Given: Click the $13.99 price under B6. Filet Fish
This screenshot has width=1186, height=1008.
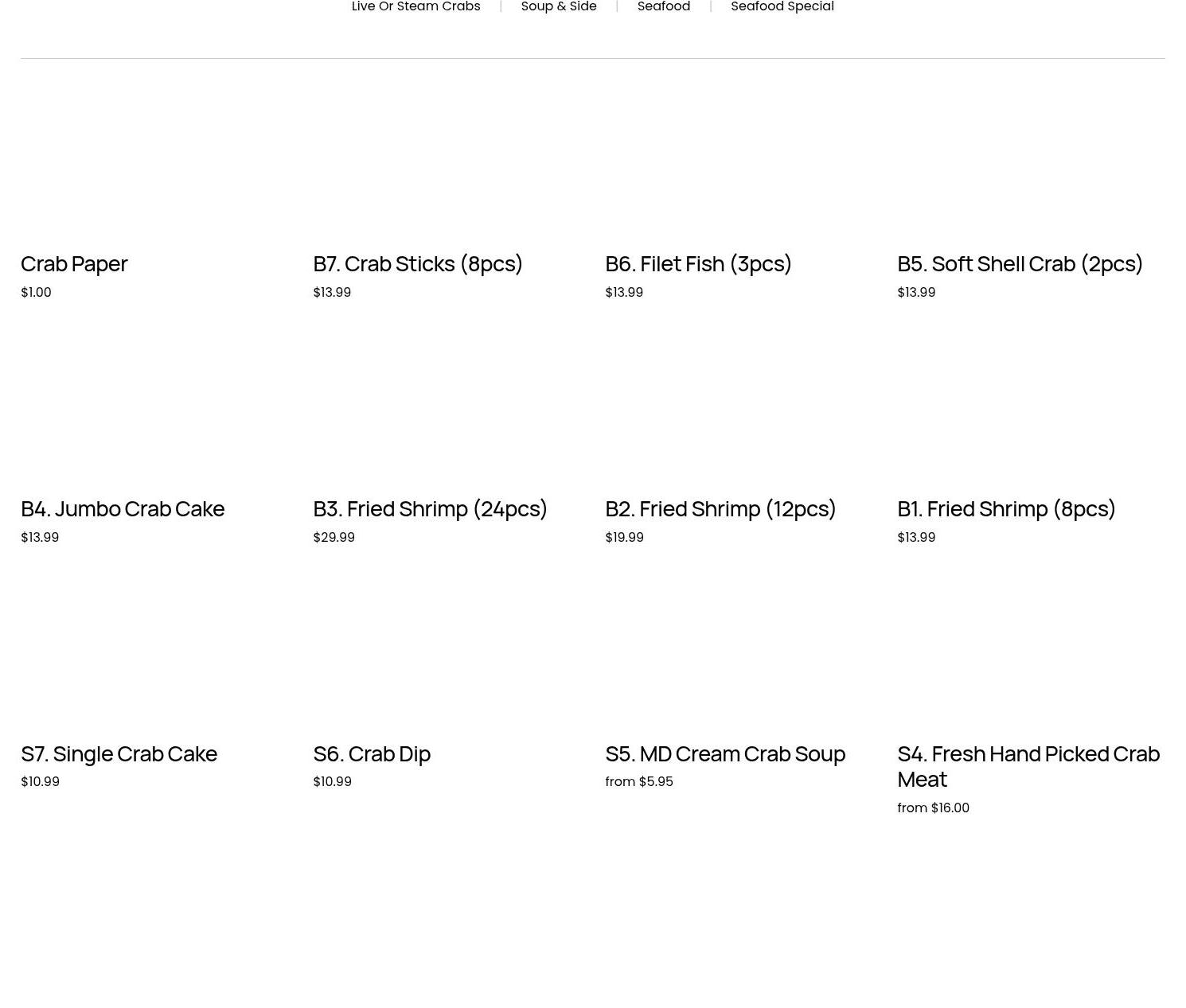Looking at the screenshot, I should point(624,292).
